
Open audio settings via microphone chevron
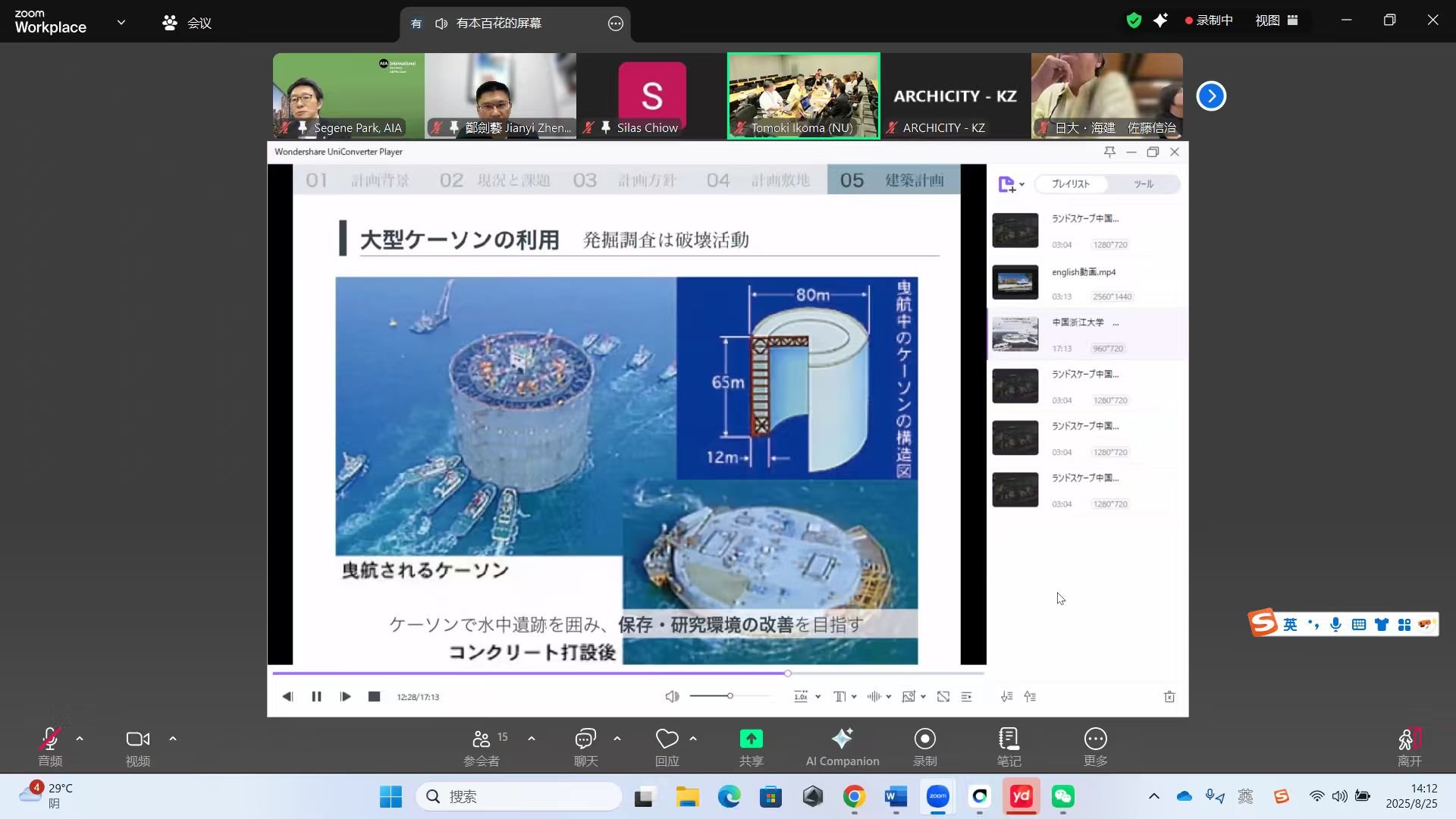(79, 739)
